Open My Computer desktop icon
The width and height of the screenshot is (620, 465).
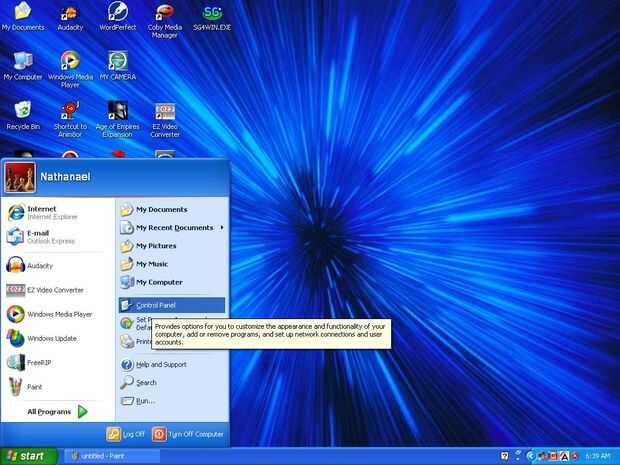click(23, 66)
